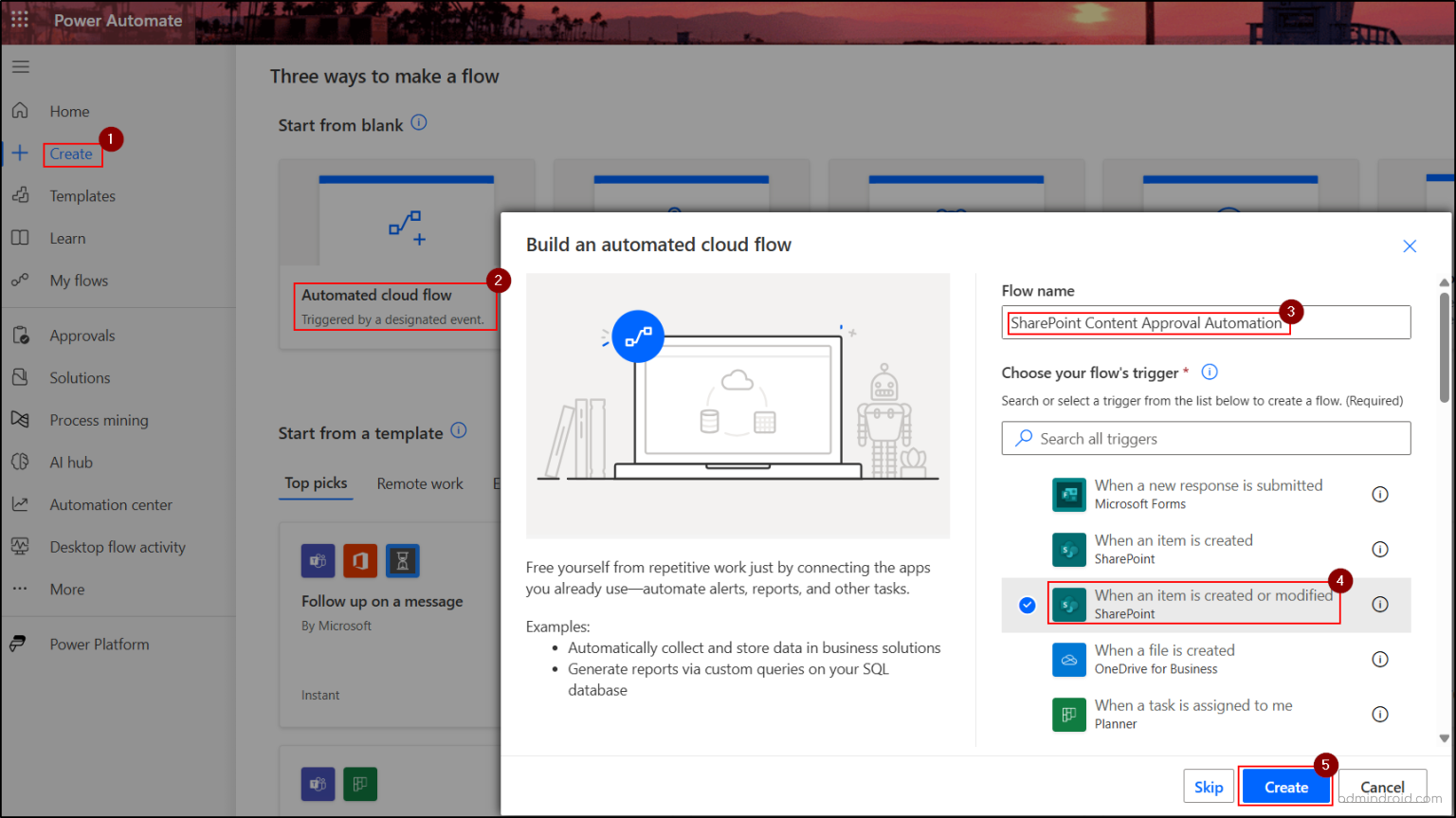Viewport: 1456px width, 818px height.
Task: Switch to the Remote work tab
Action: 419,483
